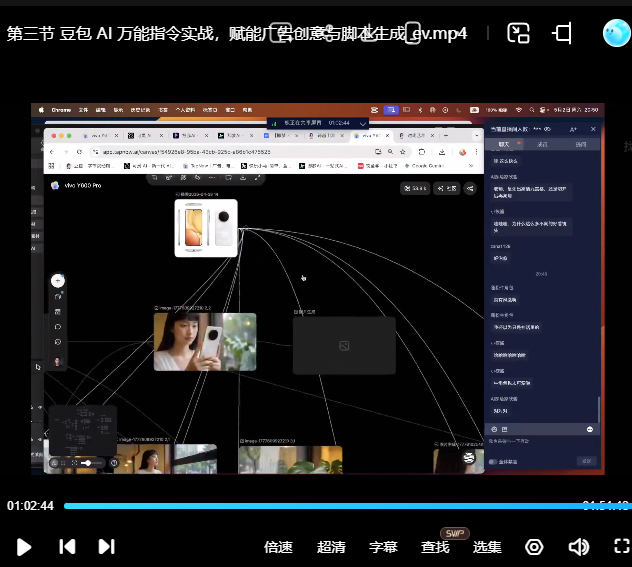The height and width of the screenshot is (567, 632).
Task: Click the sidebar user avatar
Action: [x=57, y=361]
